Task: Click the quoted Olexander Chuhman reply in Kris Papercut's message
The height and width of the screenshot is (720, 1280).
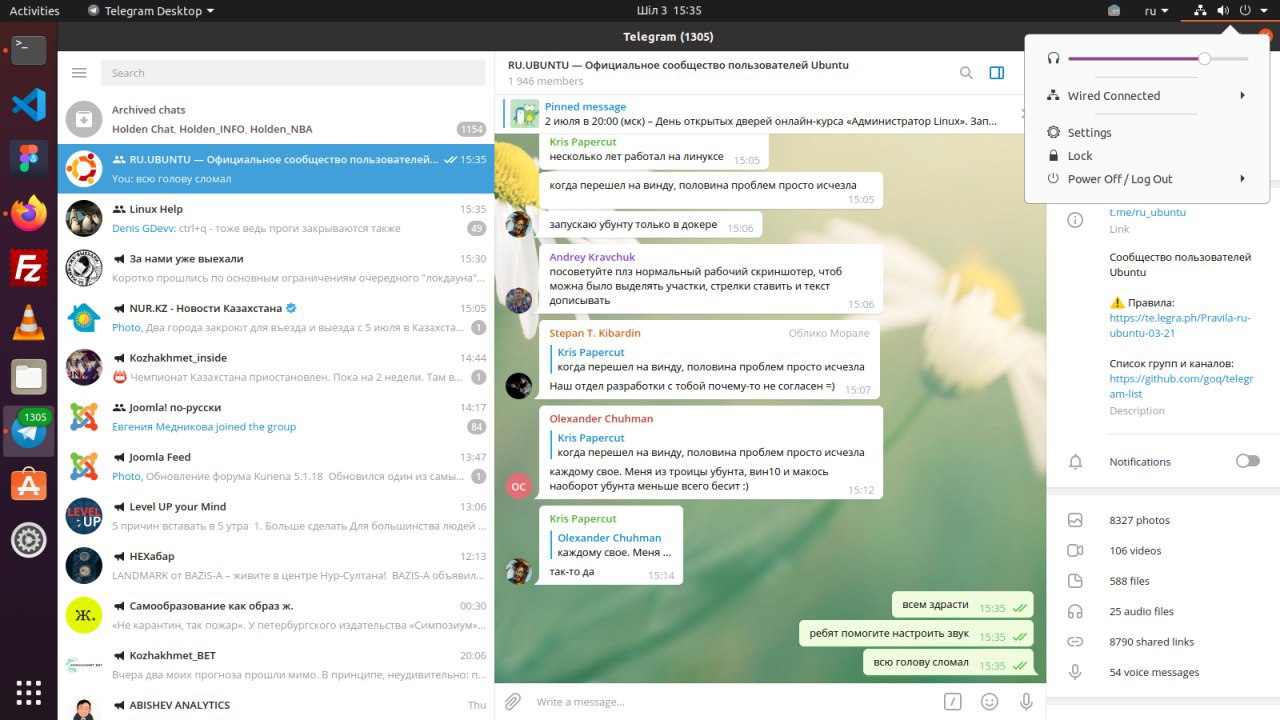Action: (611, 545)
